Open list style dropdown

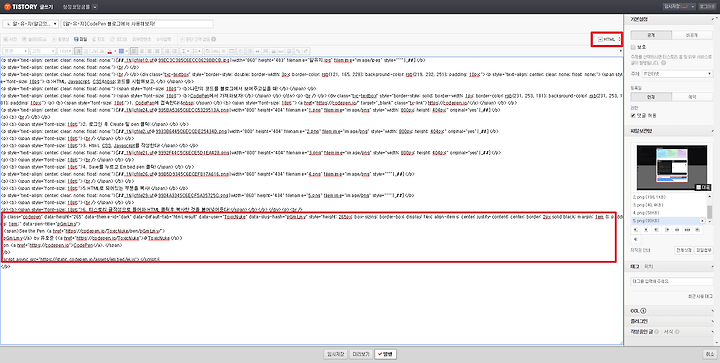coord(197,51)
